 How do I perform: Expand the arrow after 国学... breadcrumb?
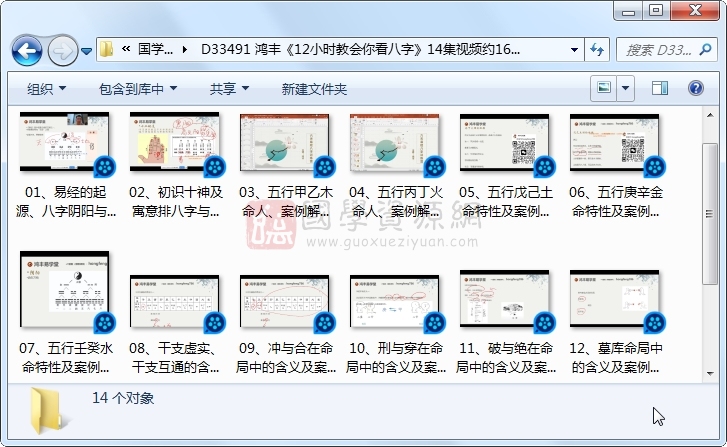tap(185, 49)
